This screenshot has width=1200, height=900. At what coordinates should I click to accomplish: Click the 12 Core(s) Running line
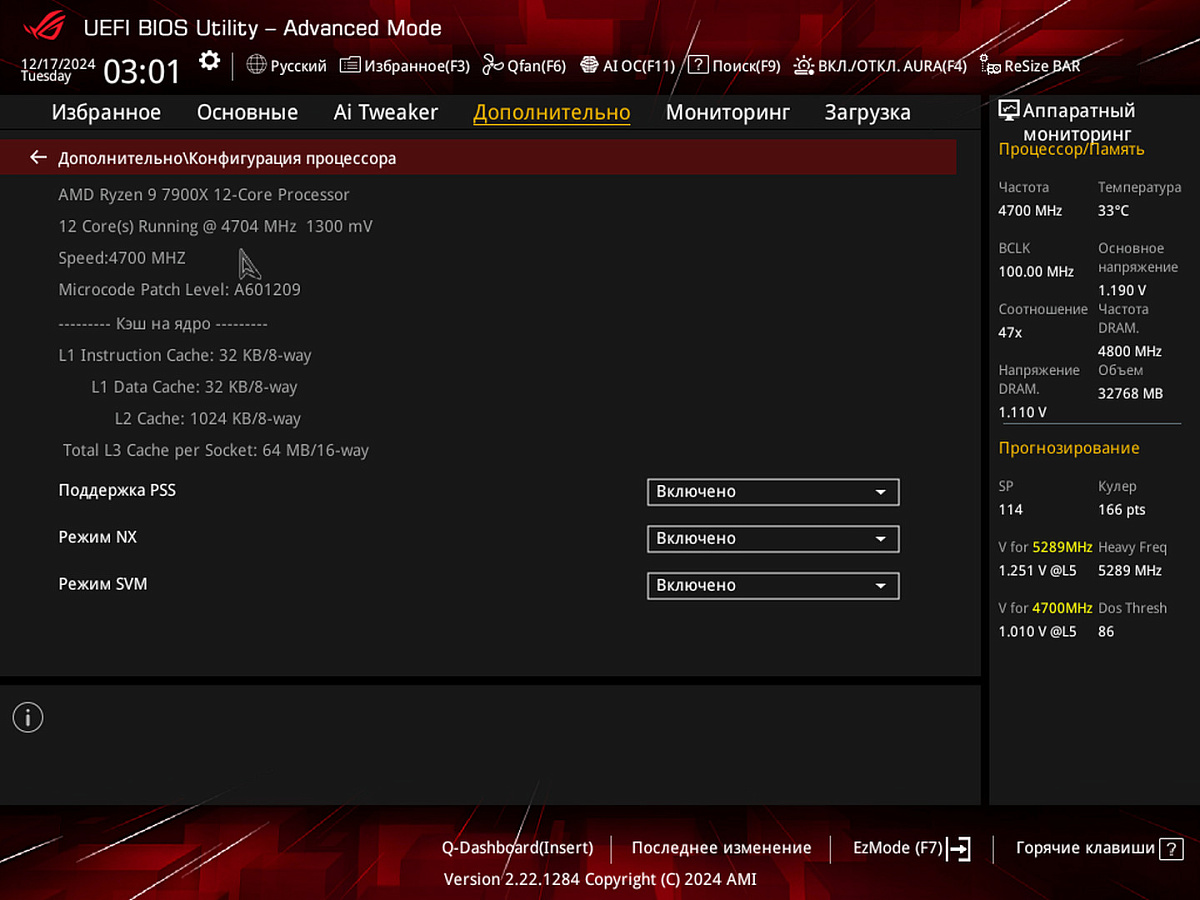[x=216, y=226]
